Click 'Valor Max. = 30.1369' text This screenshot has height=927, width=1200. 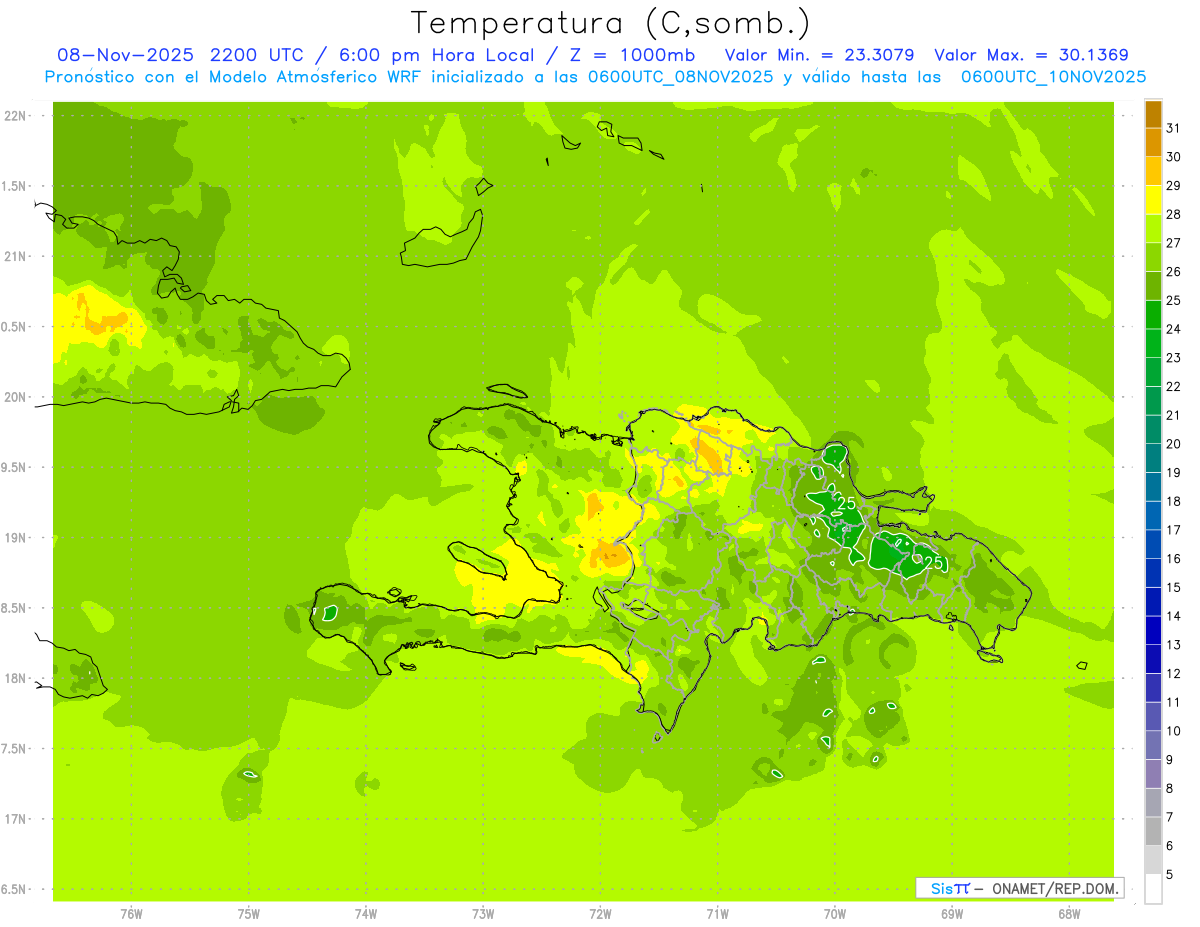pos(1031,55)
